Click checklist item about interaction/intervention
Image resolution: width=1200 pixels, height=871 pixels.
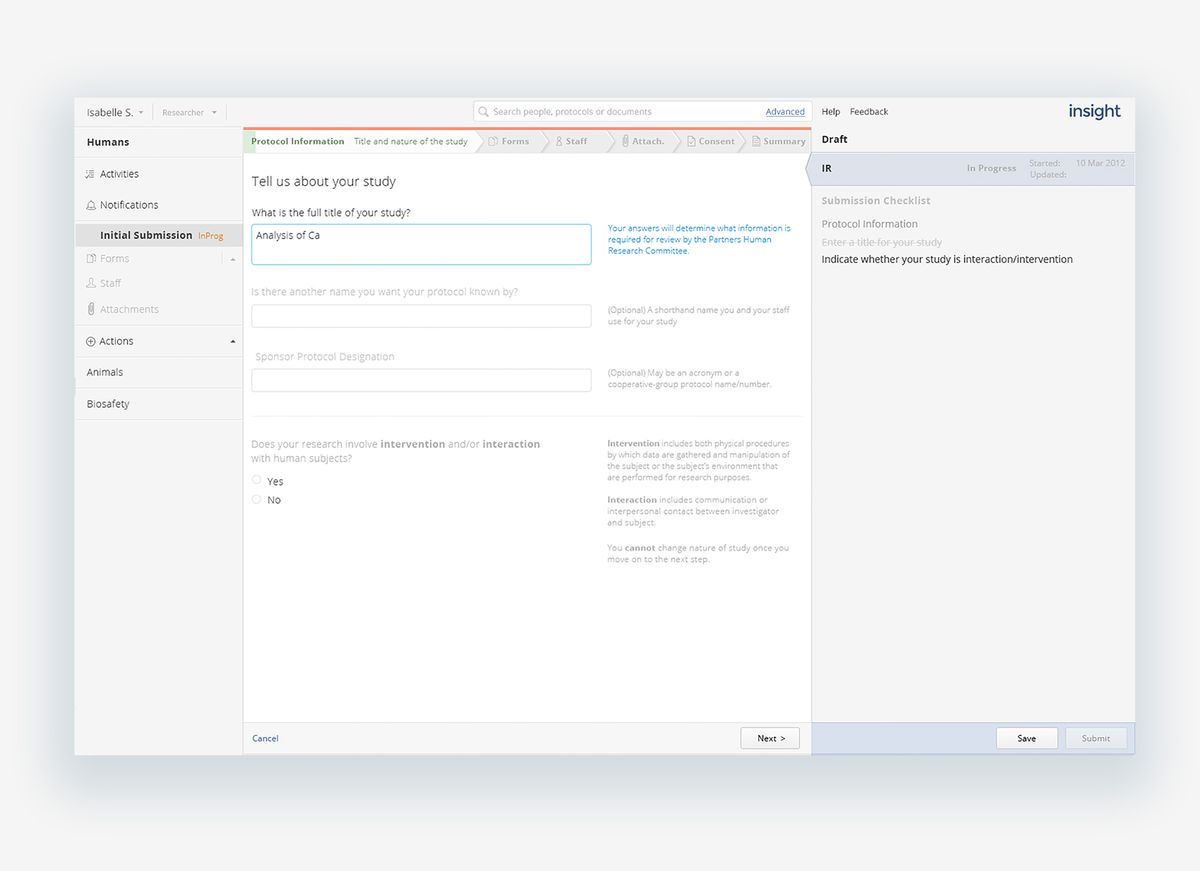coord(947,259)
